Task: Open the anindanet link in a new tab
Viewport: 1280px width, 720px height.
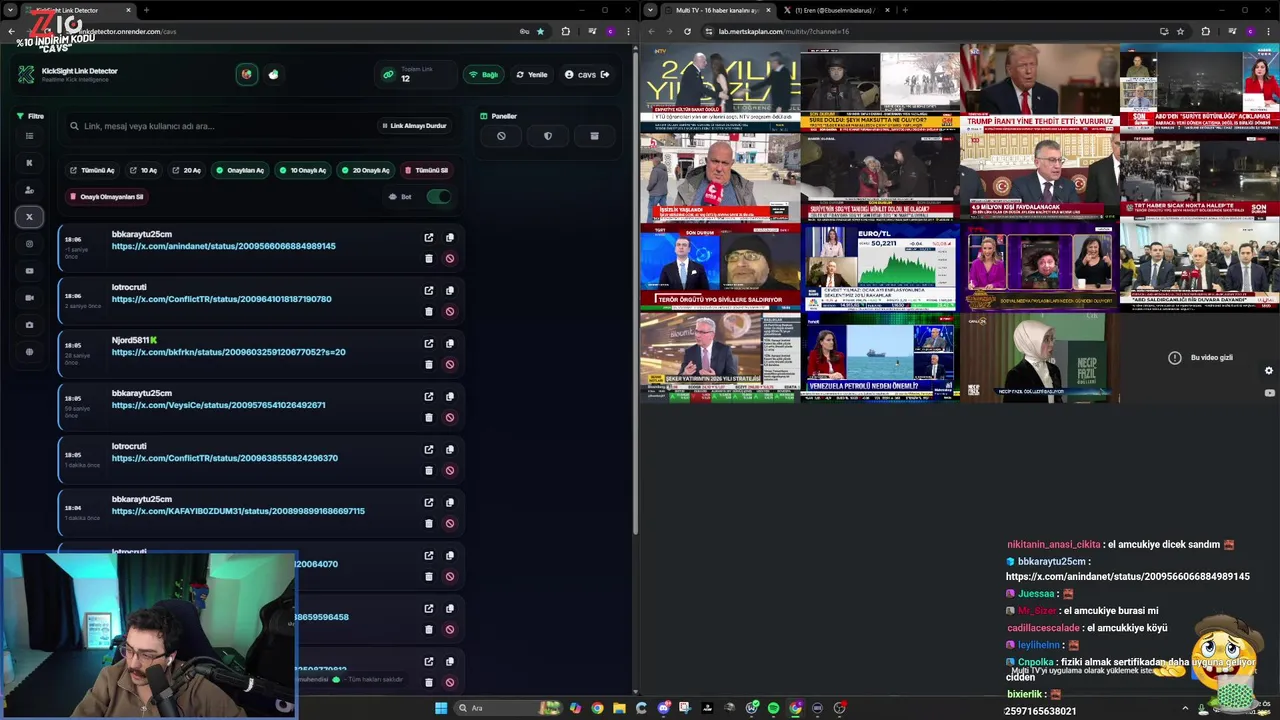Action: point(429,237)
